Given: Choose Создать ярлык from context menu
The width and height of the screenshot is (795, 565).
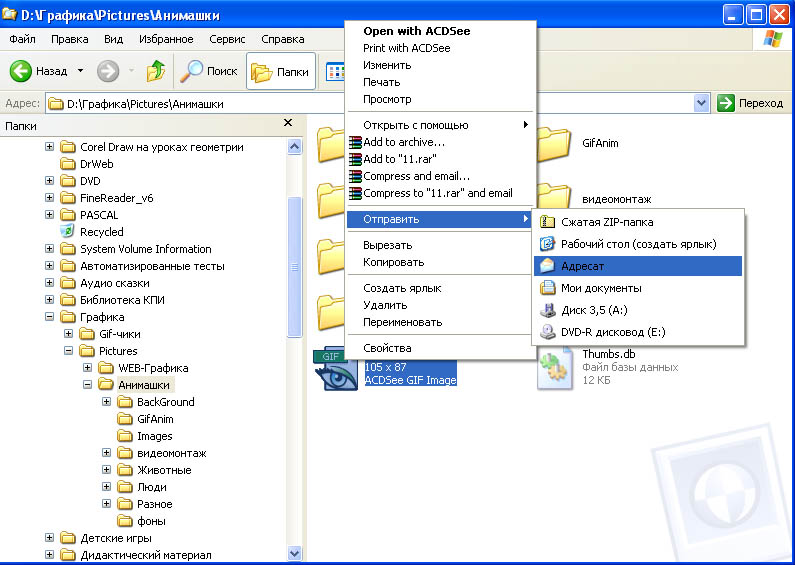Looking at the screenshot, I should [440, 288].
